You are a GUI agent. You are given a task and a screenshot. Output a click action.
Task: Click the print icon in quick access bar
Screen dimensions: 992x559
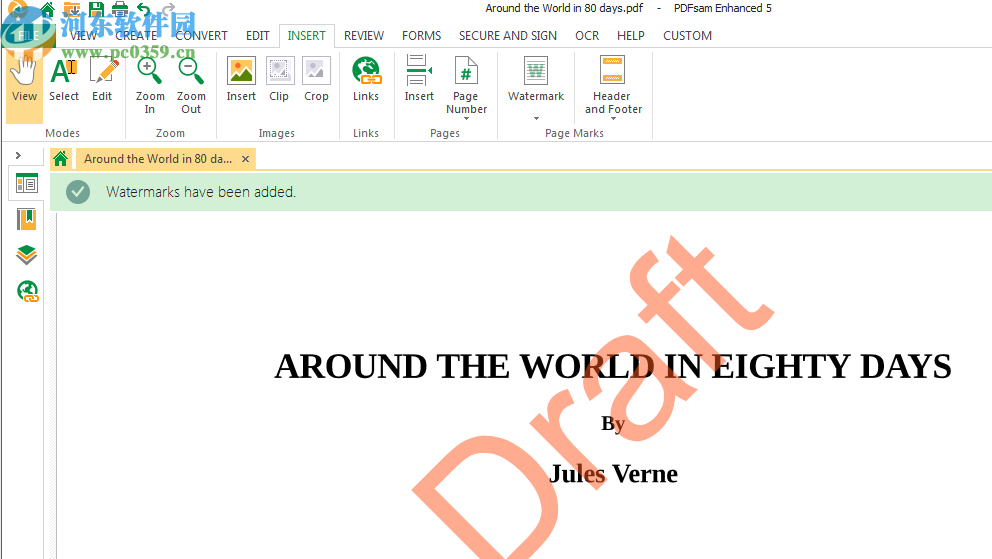[x=120, y=9]
